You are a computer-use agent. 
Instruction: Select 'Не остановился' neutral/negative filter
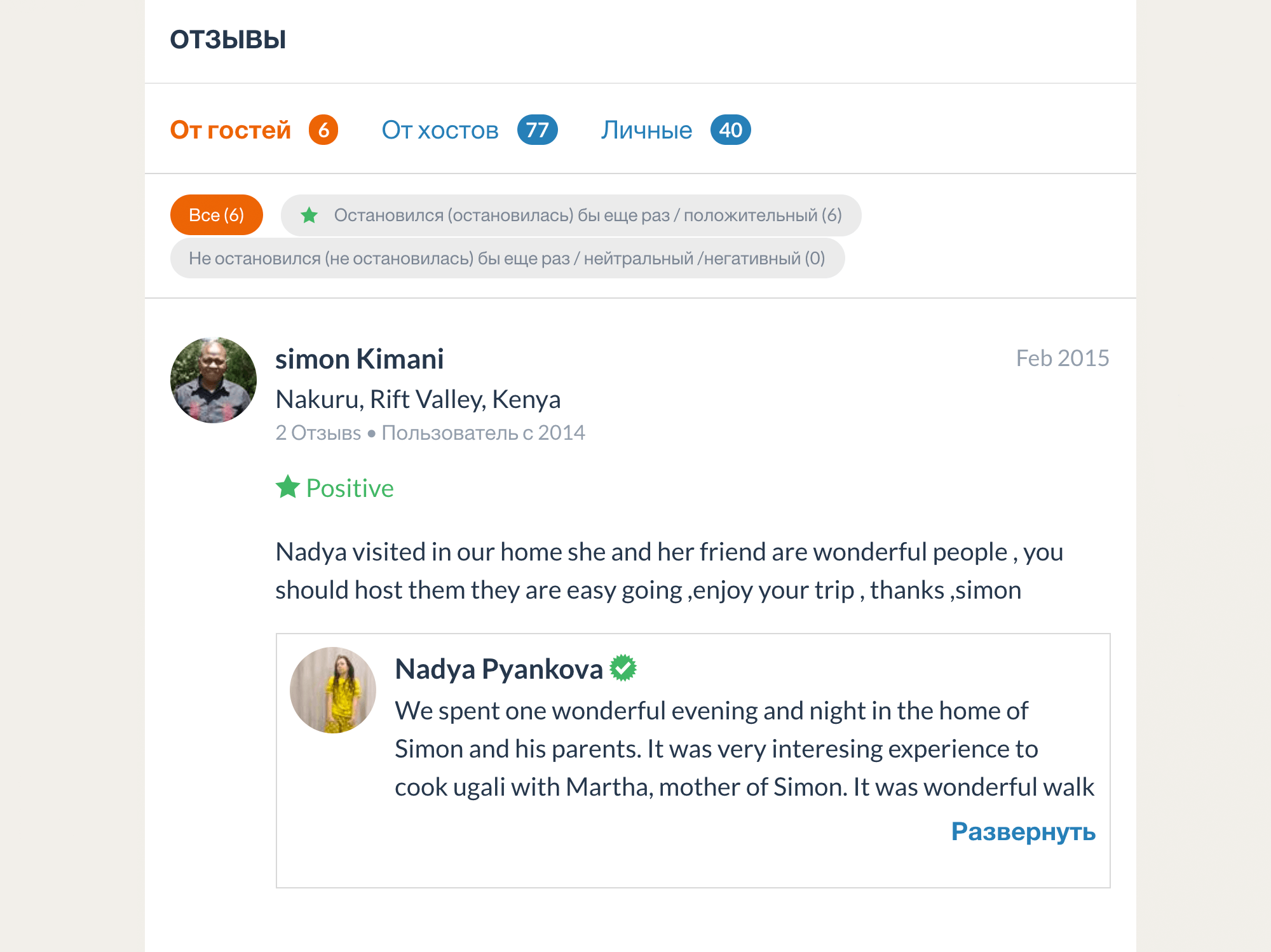(x=505, y=260)
